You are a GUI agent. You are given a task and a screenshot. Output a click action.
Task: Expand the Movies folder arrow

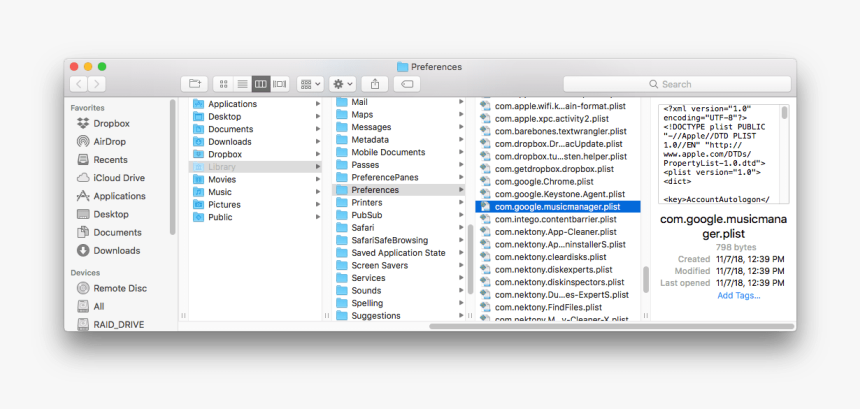click(x=318, y=179)
